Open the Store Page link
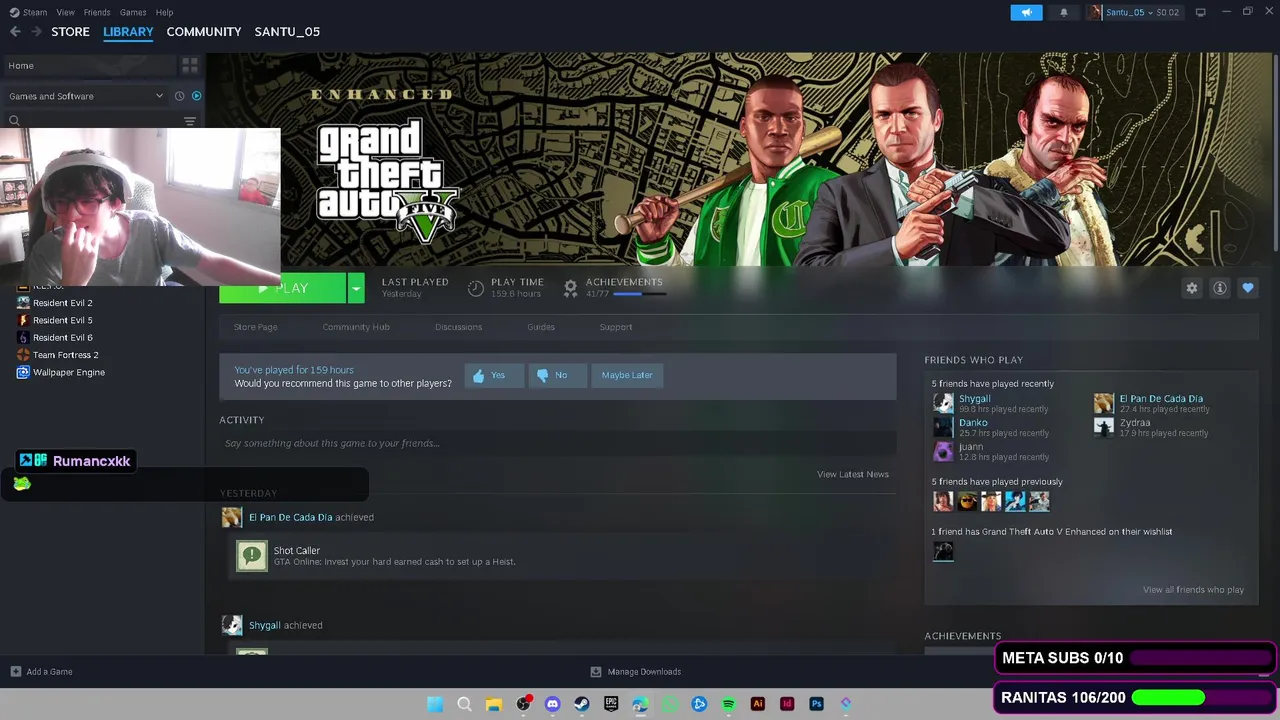Image resolution: width=1280 pixels, height=720 pixels. point(256,327)
